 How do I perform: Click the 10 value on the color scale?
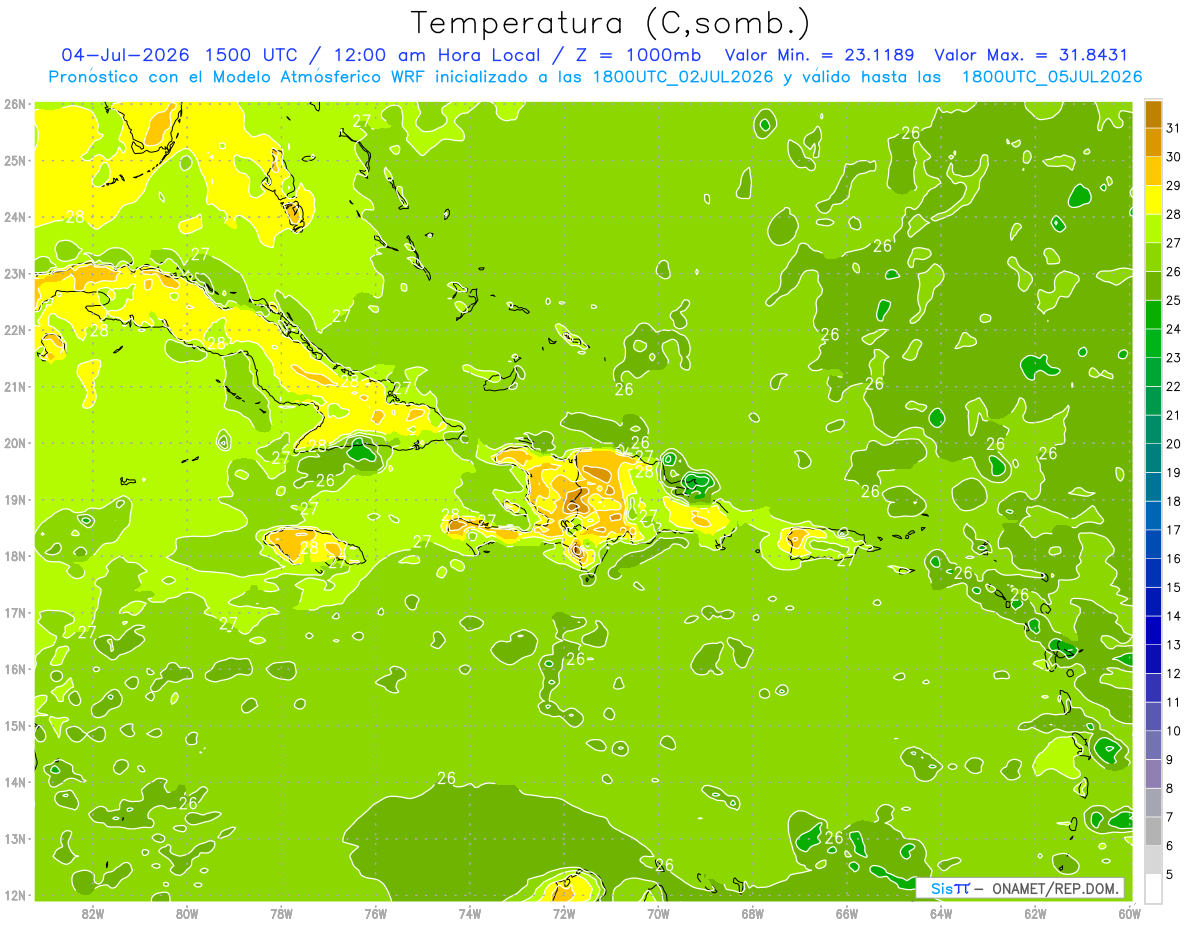[1173, 731]
